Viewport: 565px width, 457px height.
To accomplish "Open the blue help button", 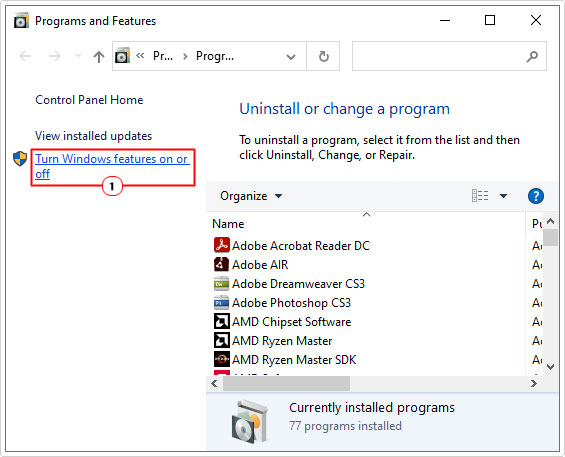I will (535, 196).
